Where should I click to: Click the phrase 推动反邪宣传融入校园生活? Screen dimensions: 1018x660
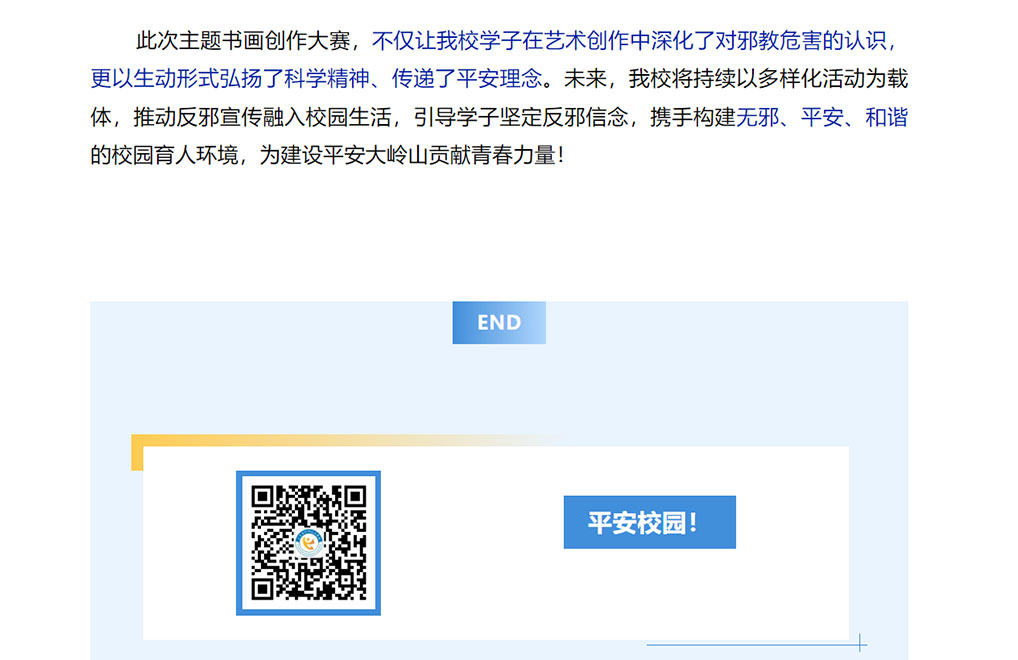coord(262,117)
